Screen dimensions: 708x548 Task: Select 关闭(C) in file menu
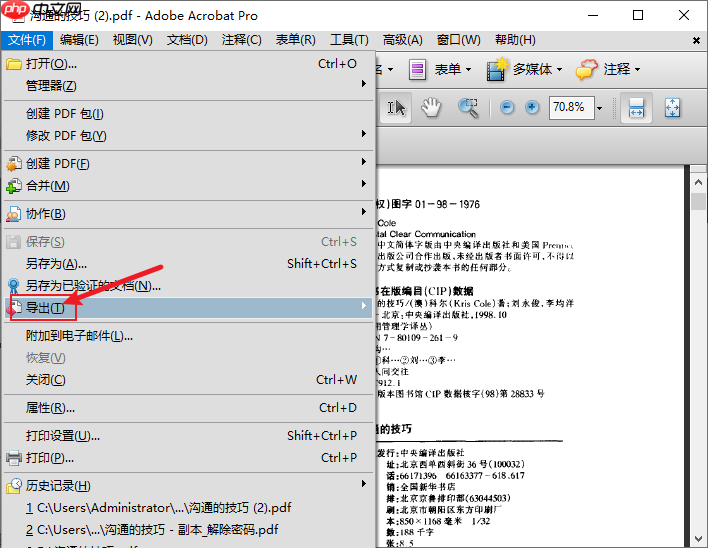(188, 380)
